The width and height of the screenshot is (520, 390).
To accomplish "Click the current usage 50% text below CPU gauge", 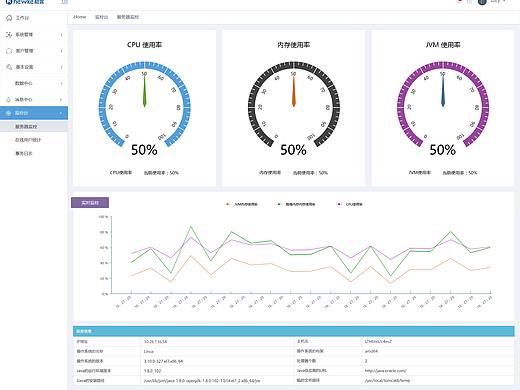I will pos(161,173).
